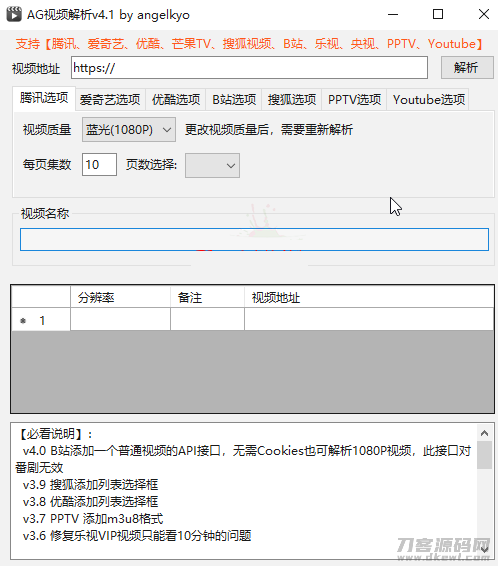Screen dimensions: 498x566
Task: Open the 搜狐选项 tab
Action: point(292,100)
